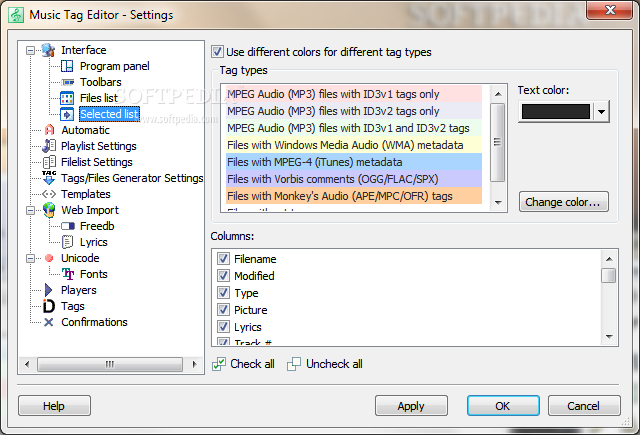The width and height of the screenshot is (640, 435).
Task: Click the Help button
Action: [54, 406]
